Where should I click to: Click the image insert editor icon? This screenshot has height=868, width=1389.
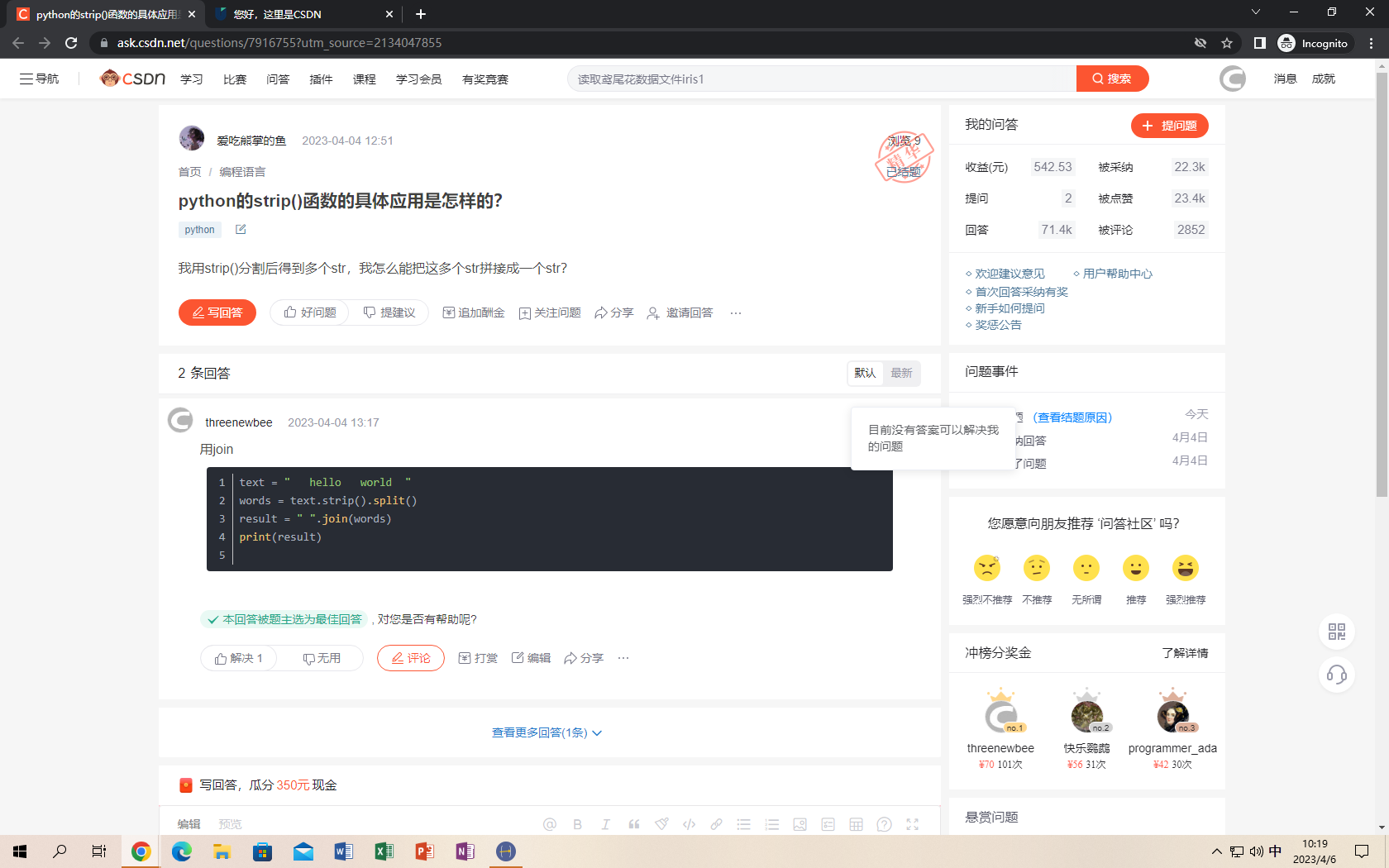(x=800, y=824)
